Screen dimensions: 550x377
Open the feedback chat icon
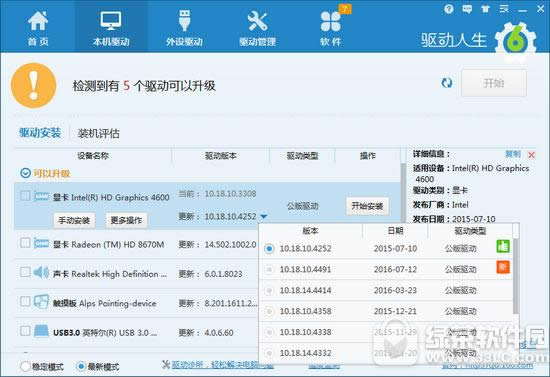tap(467, 9)
